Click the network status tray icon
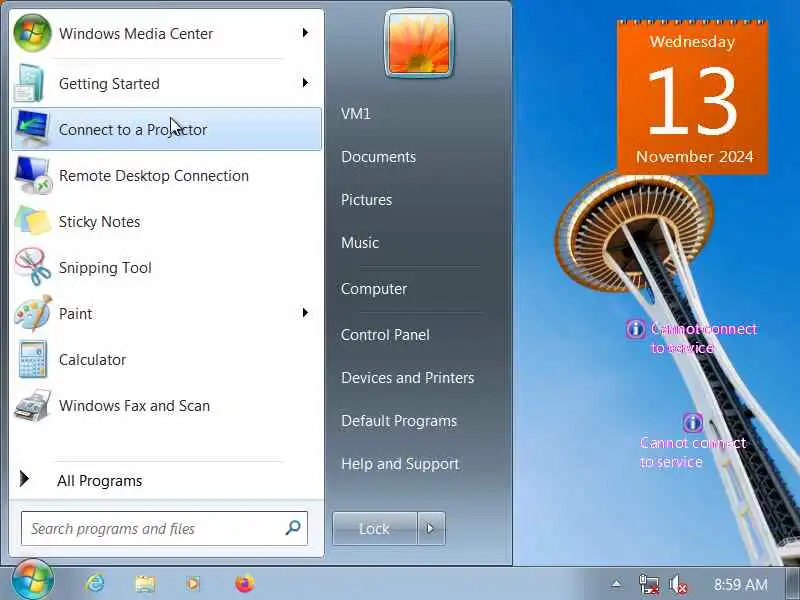The height and width of the screenshot is (600, 800). click(x=648, y=584)
